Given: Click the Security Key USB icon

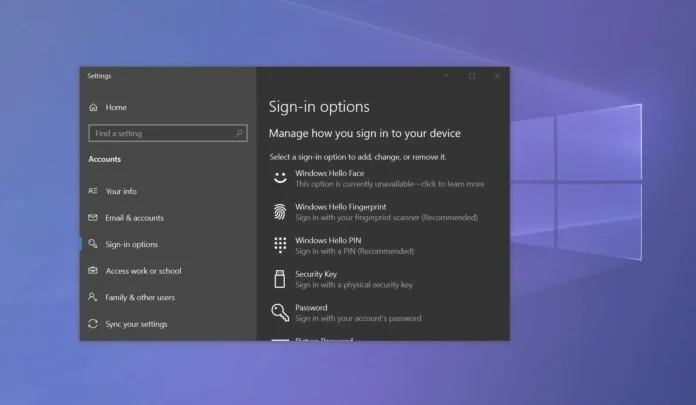Looking at the screenshot, I should [279, 279].
